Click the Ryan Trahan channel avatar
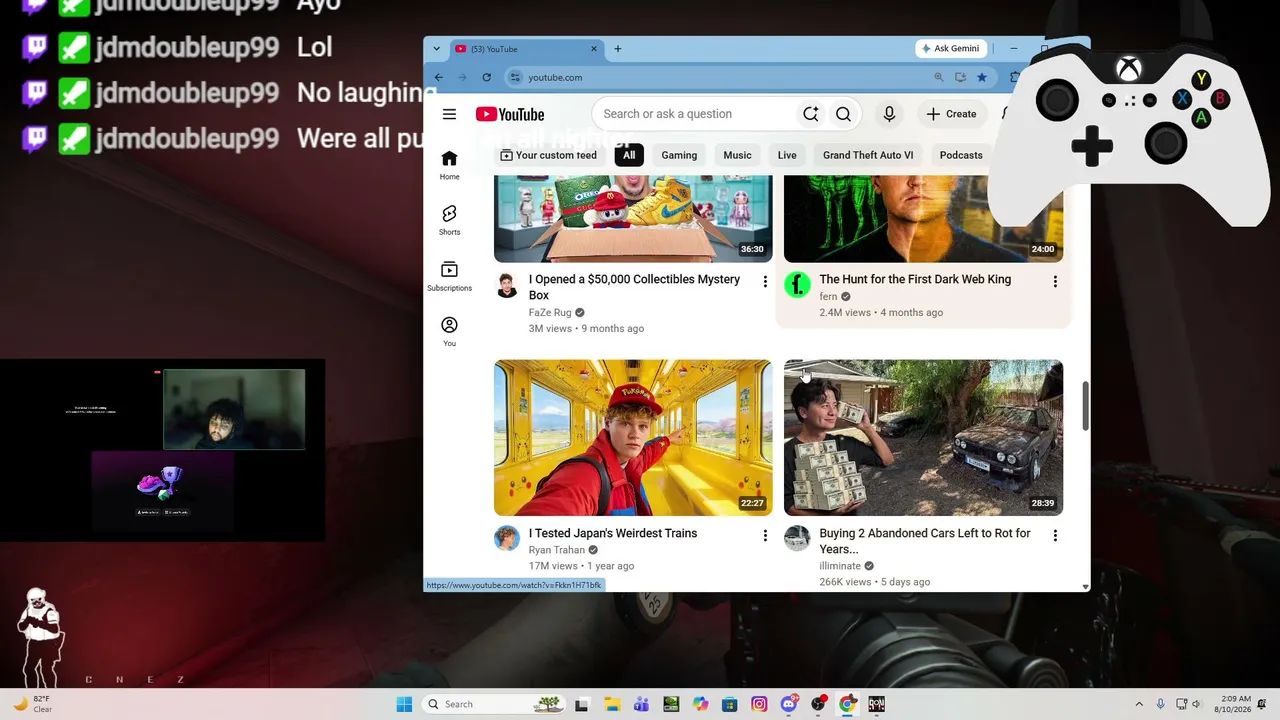Image resolution: width=1280 pixels, height=720 pixels. 507,538
